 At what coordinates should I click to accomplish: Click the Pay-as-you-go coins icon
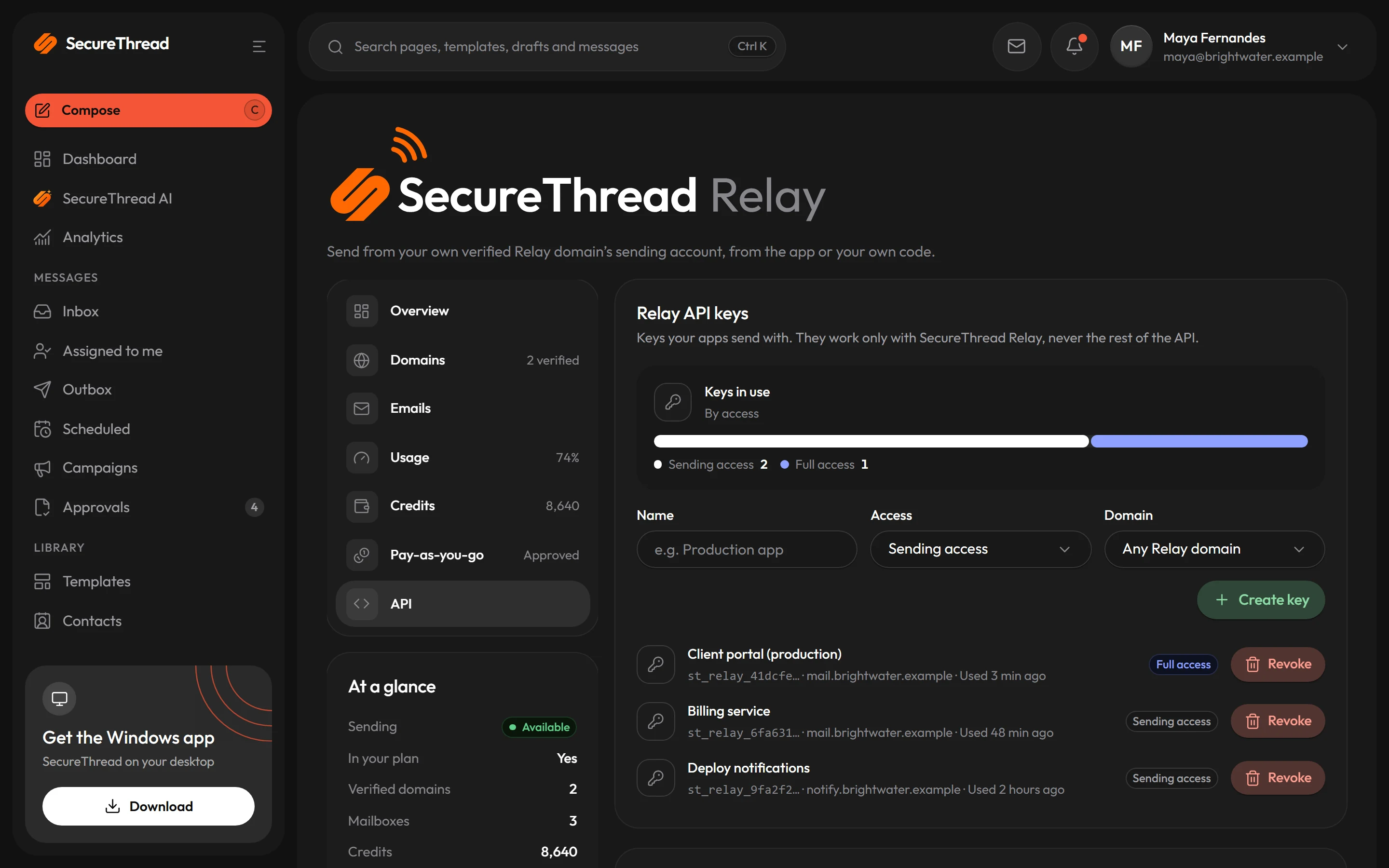click(362, 555)
